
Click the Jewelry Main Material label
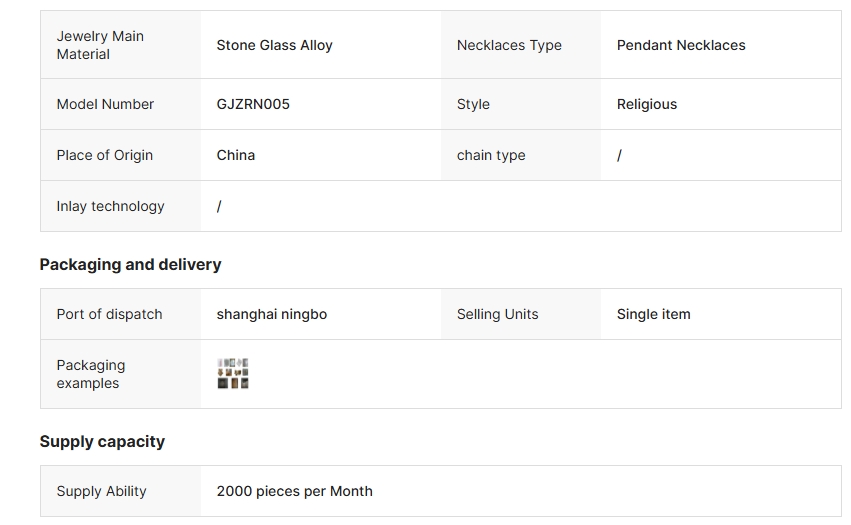point(100,45)
